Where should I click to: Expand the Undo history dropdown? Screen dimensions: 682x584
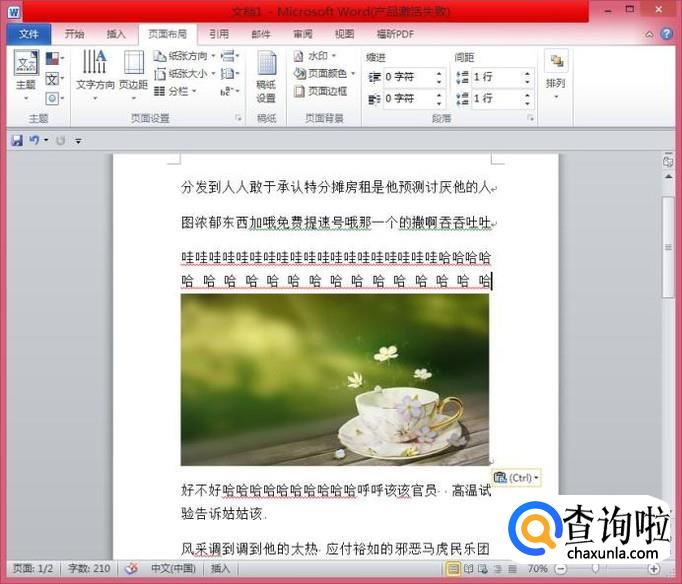point(46,140)
